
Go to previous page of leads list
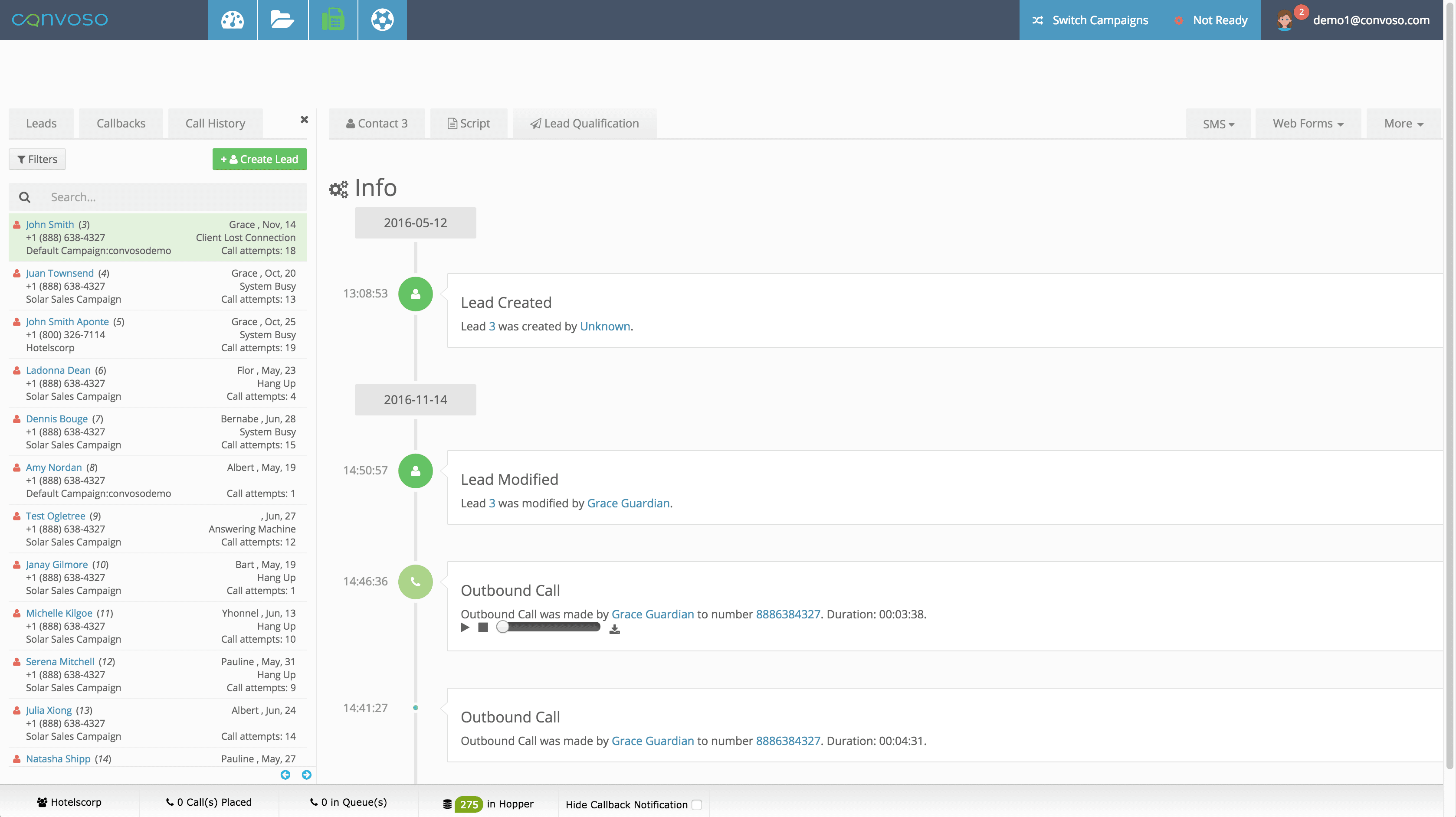[x=285, y=775]
